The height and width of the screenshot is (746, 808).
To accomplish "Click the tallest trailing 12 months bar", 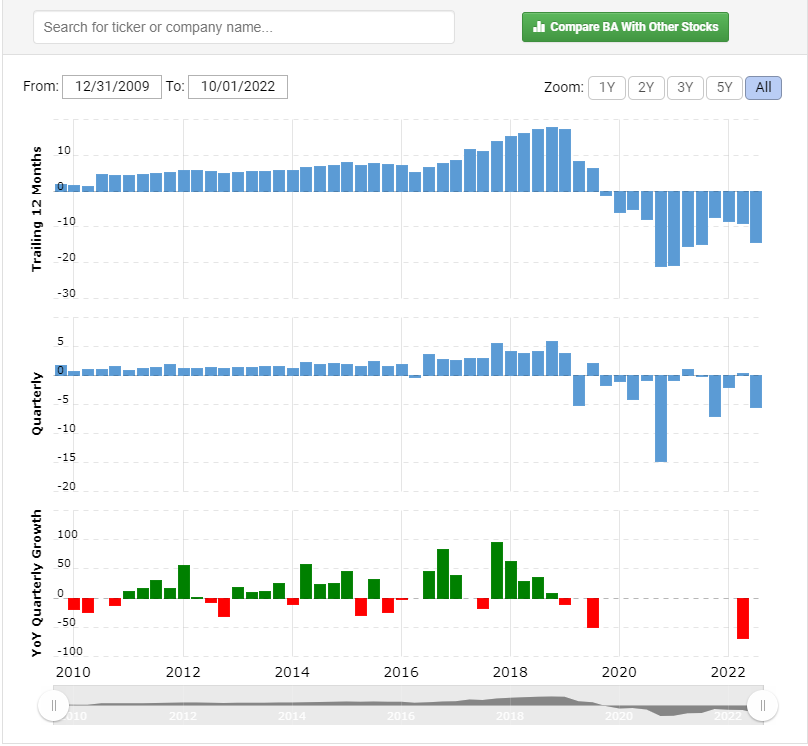I will (552, 159).
